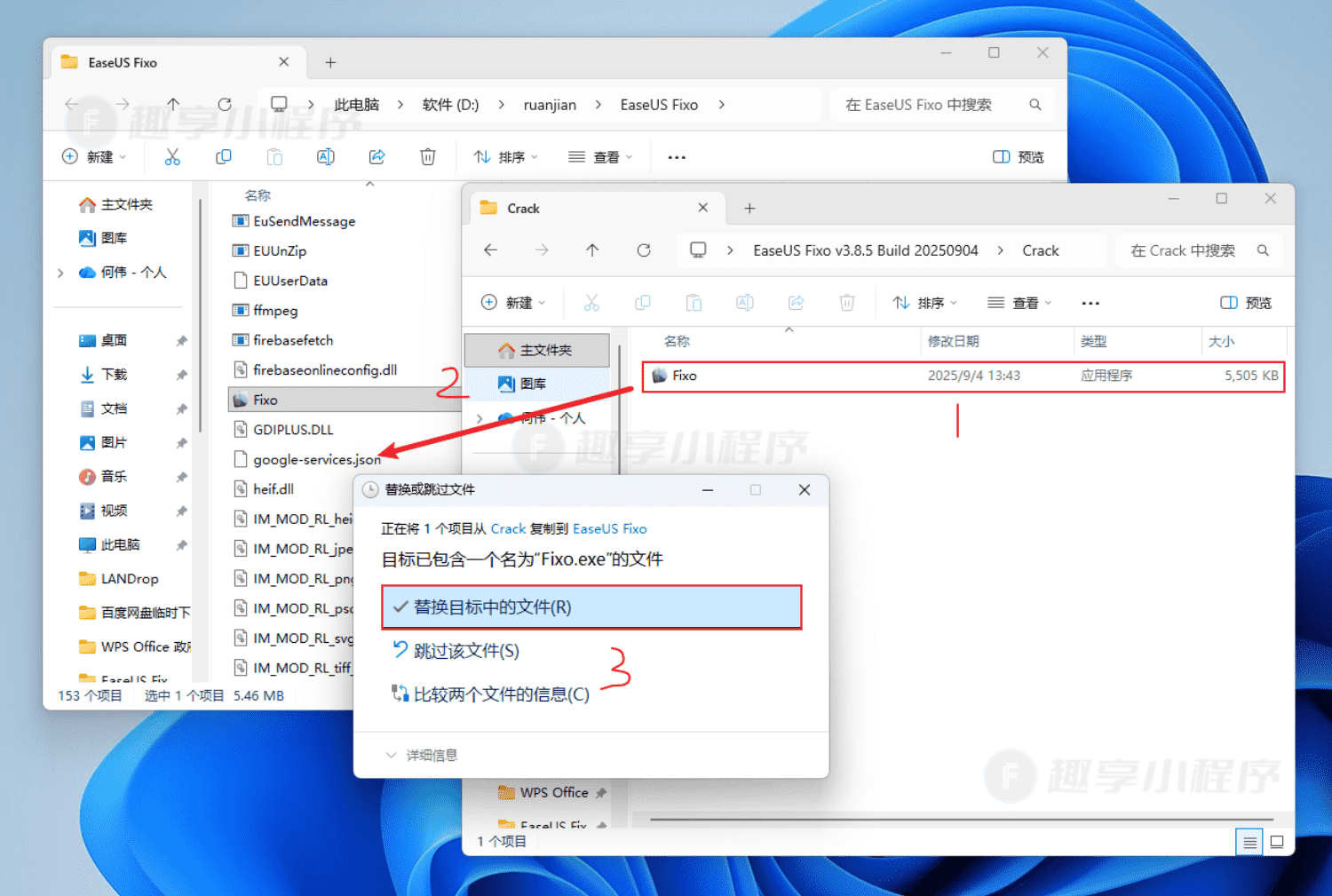Click the up-one-level arrow in the Crack window
Viewport: 1332px width, 896px height.
[x=592, y=250]
